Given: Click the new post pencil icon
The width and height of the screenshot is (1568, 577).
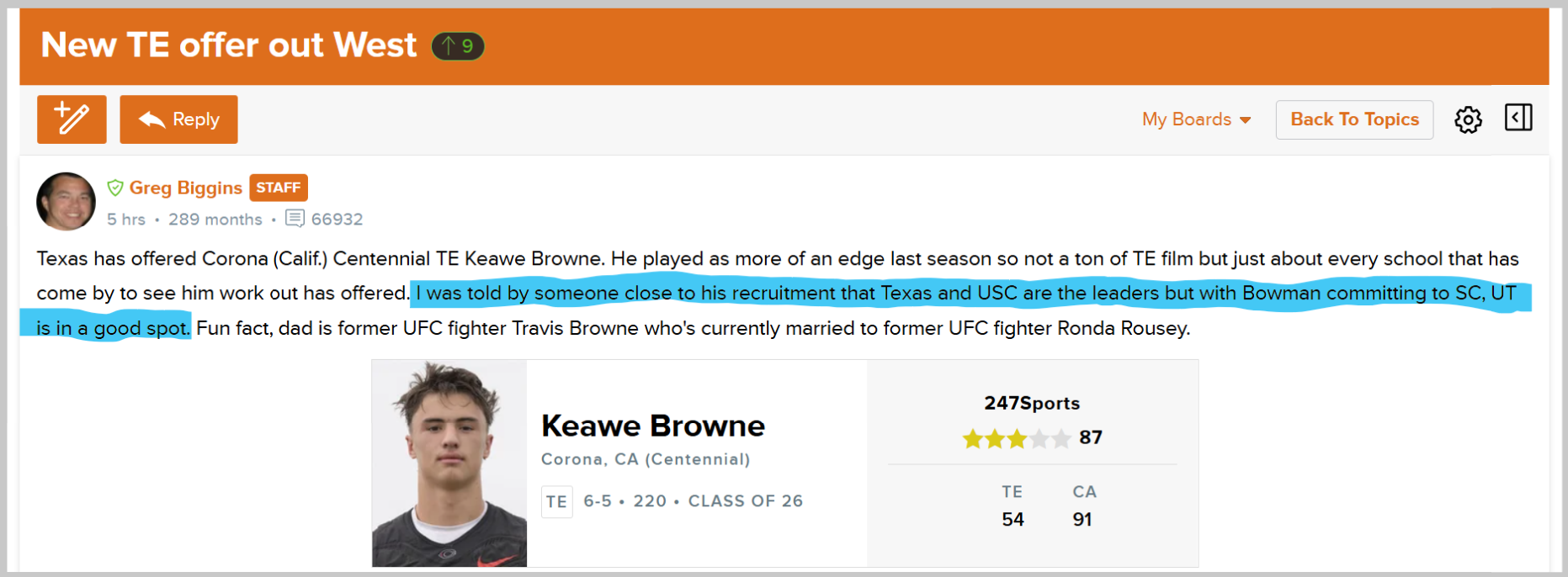Looking at the screenshot, I should tap(72, 119).
